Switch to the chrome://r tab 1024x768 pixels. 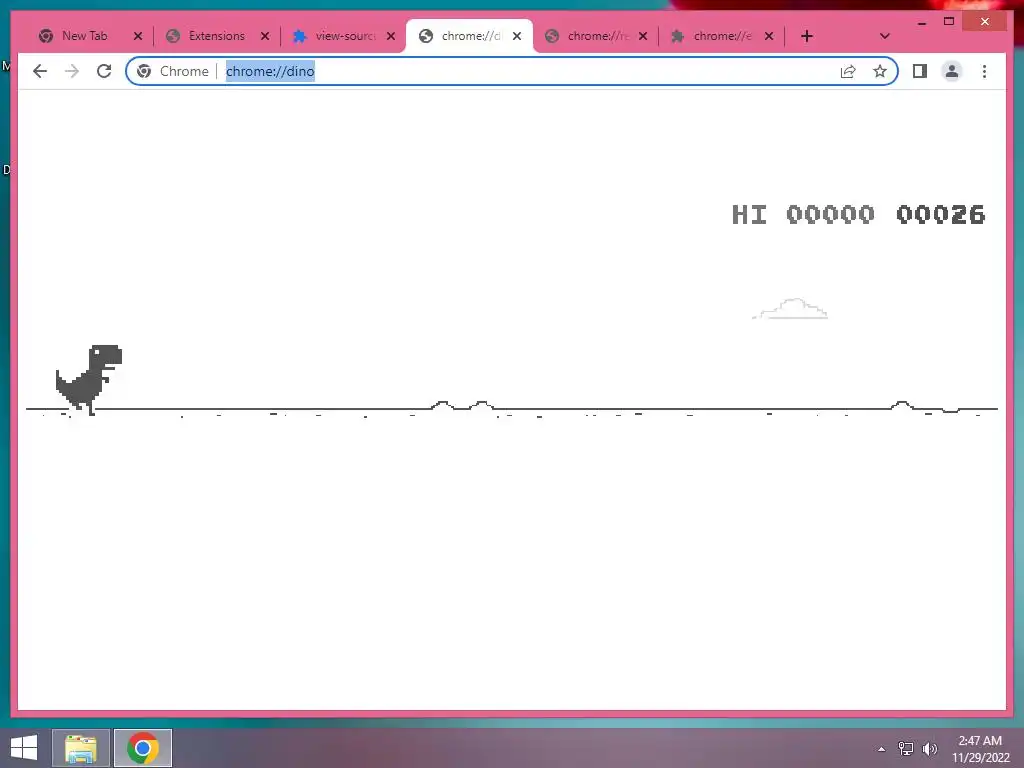(x=595, y=36)
